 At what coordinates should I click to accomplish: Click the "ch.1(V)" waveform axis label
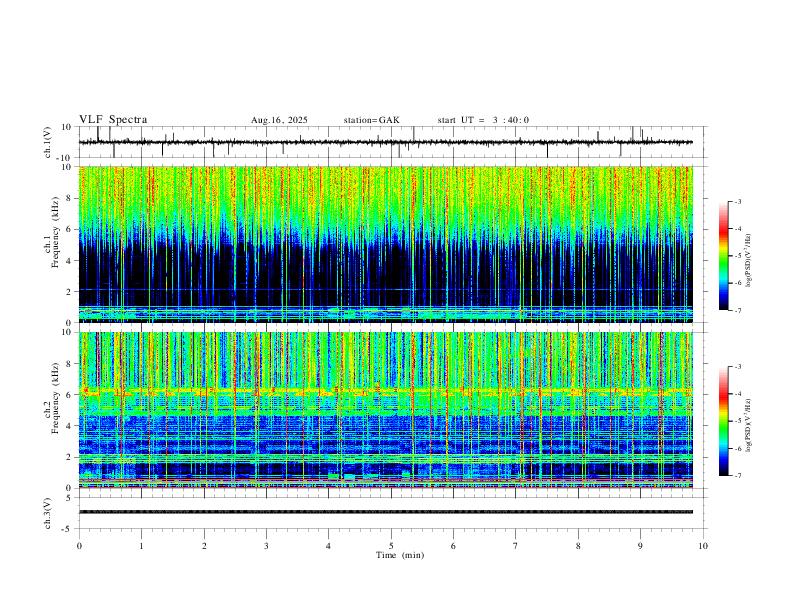[48, 142]
